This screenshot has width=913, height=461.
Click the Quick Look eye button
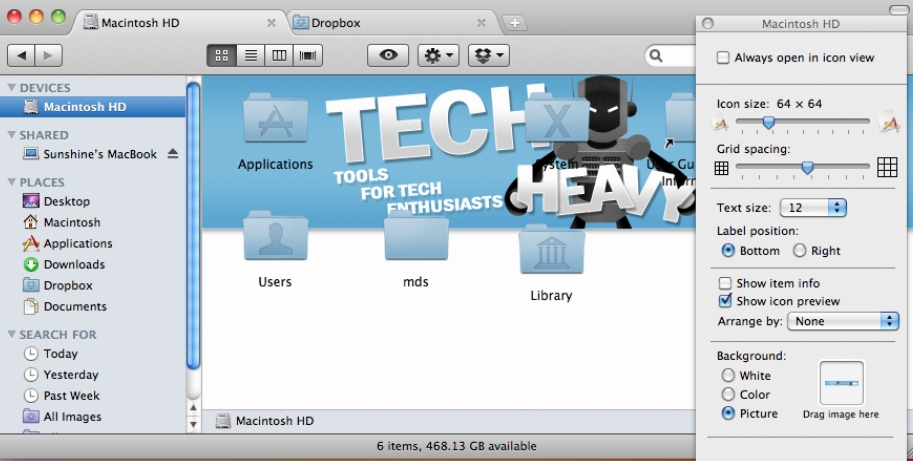coord(388,55)
